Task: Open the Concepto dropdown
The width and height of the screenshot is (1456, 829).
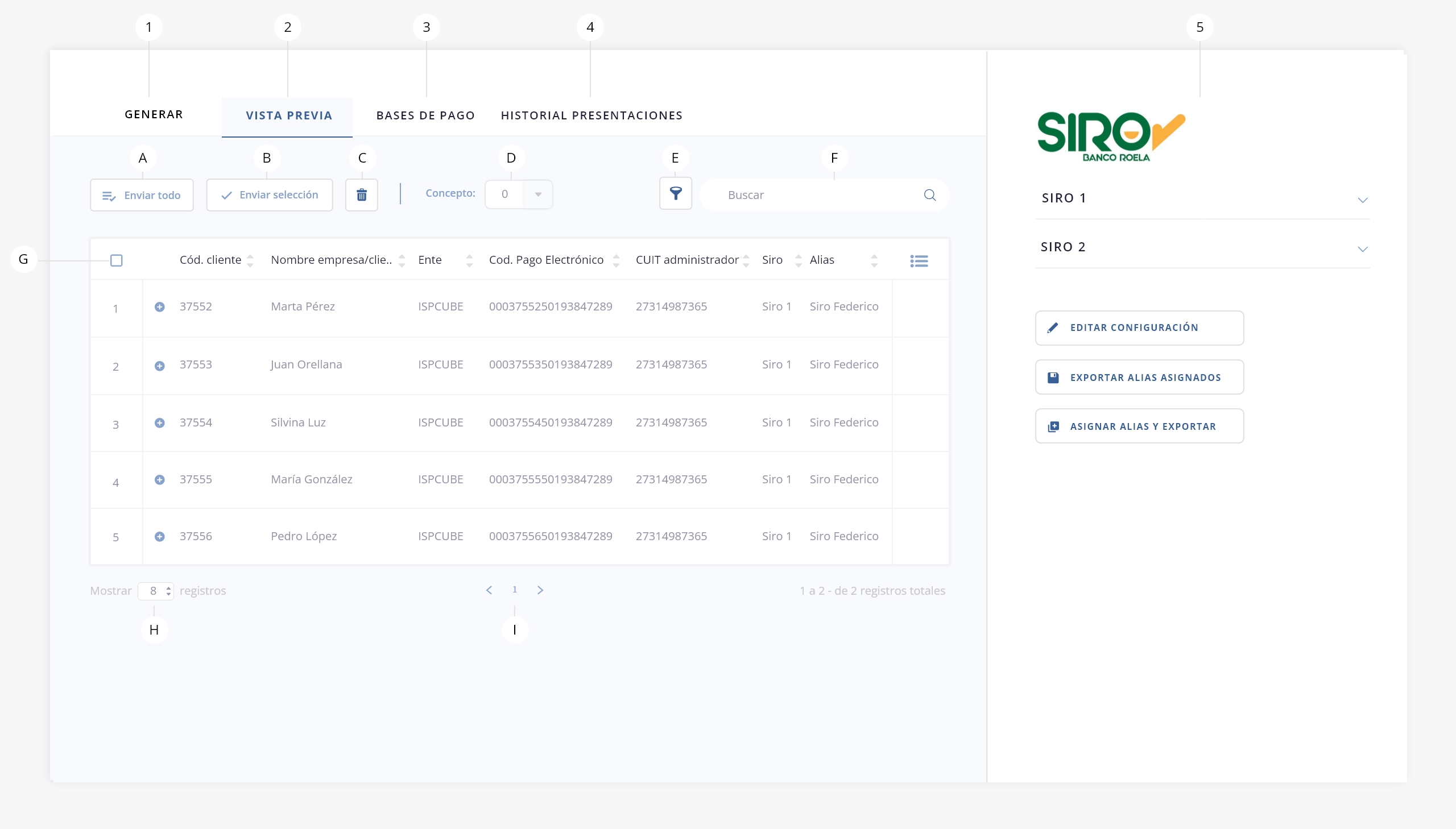Action: click(537, 194)
